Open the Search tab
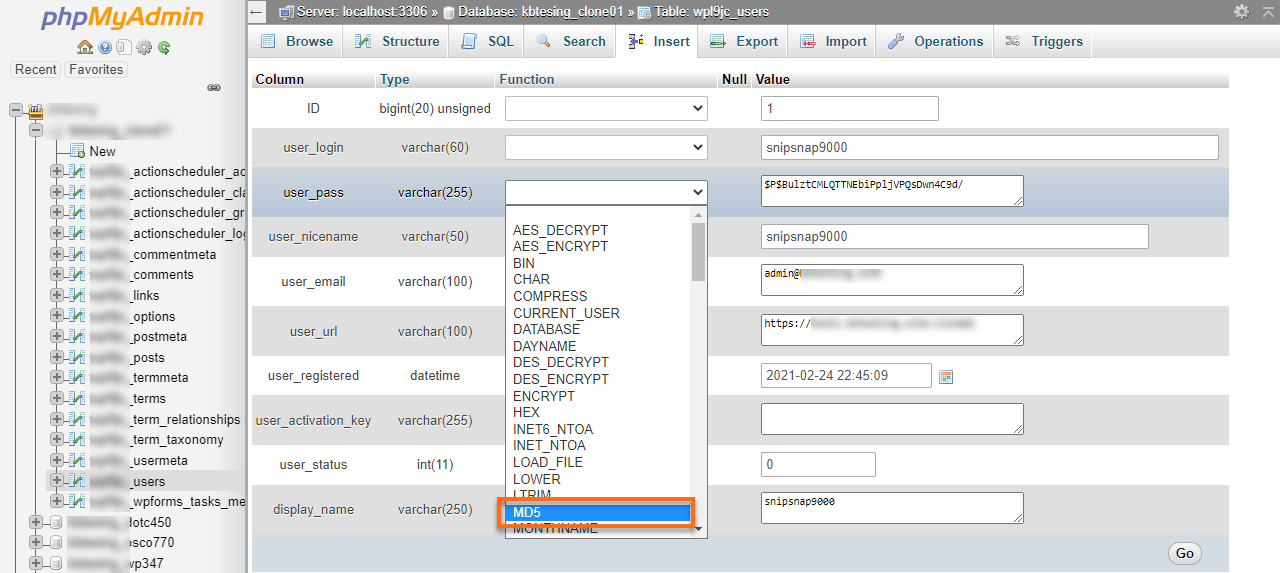Screen dimensions: 1280x573 click(x=571, y=41)
